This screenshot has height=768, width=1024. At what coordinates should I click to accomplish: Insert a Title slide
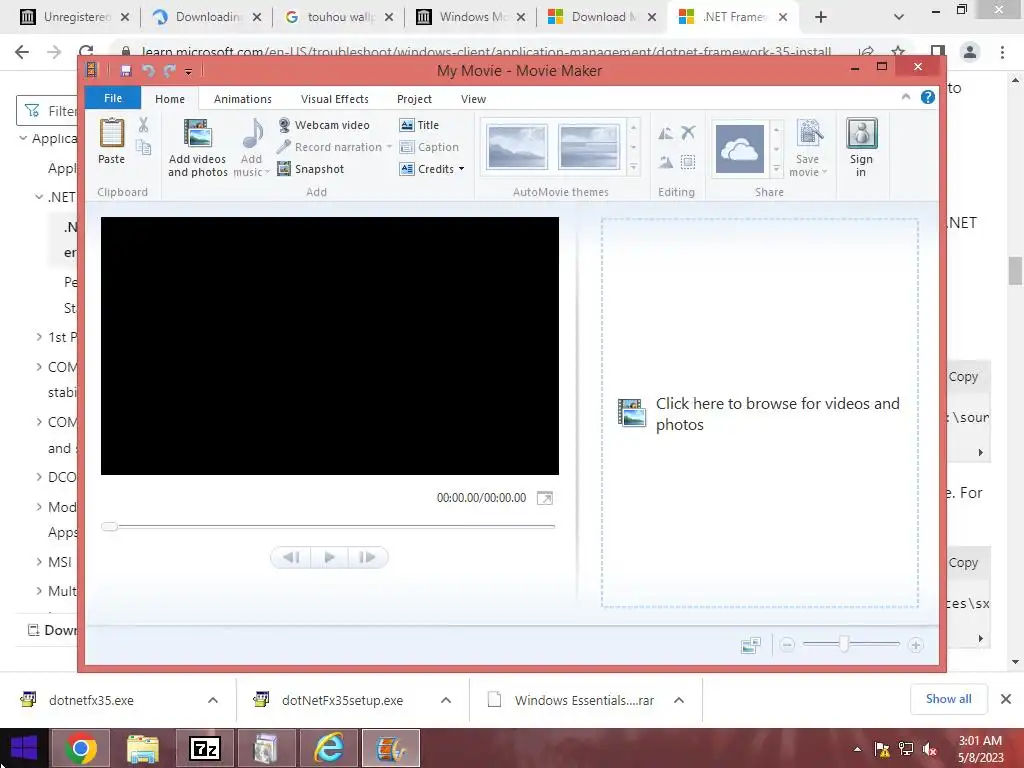[x=419, y=125]
